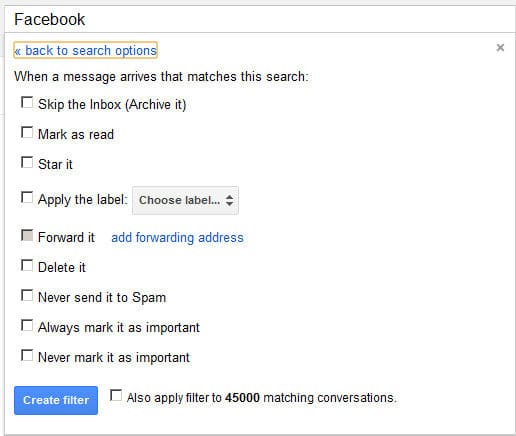516x436 pixels.
Task: Tick the Star it checkbox
Action: coord(27,162)
